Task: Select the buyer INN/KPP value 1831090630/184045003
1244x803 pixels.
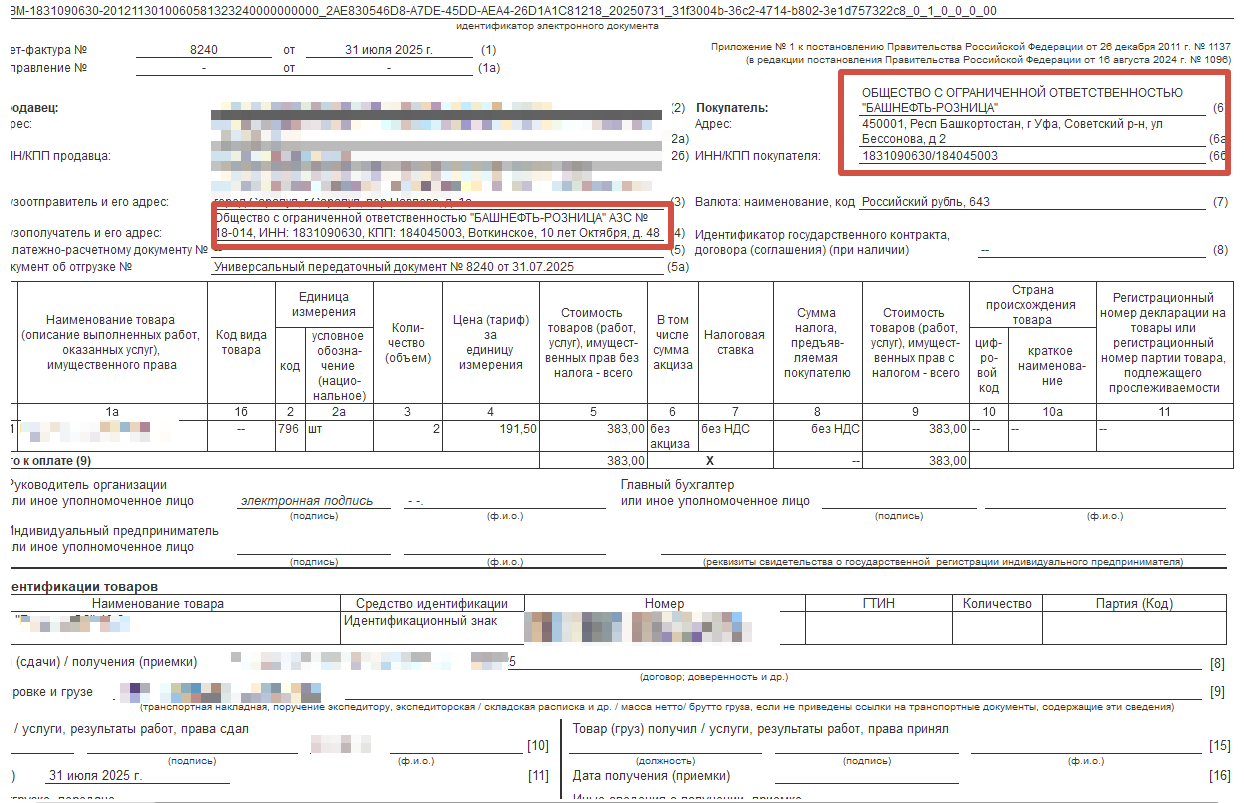Action: tap(929, 156)
